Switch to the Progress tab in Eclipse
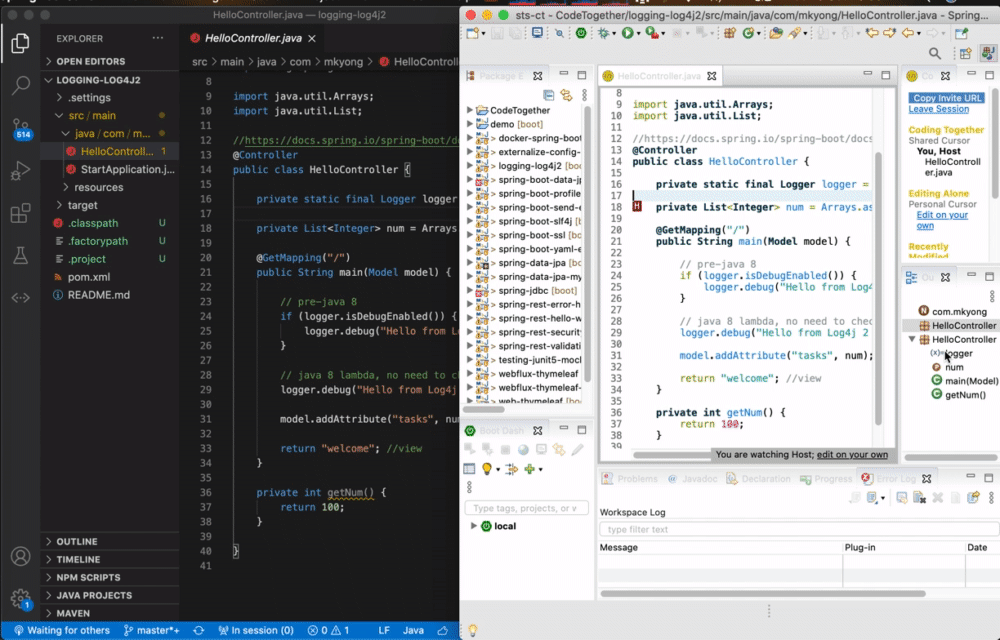Screen dimensions: 1000x640 826,479
